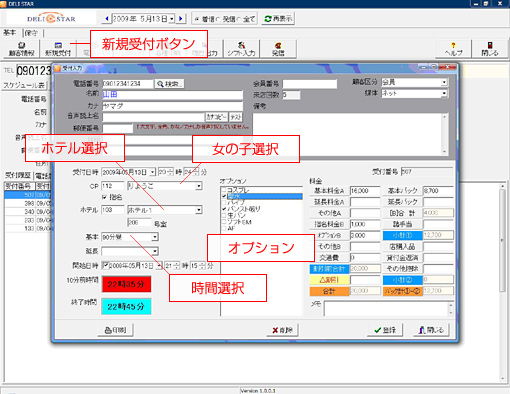This screenshot has width=510, height=394.
Task: Click the 基本料金A field showing 16,000
Action: (365, 191)
